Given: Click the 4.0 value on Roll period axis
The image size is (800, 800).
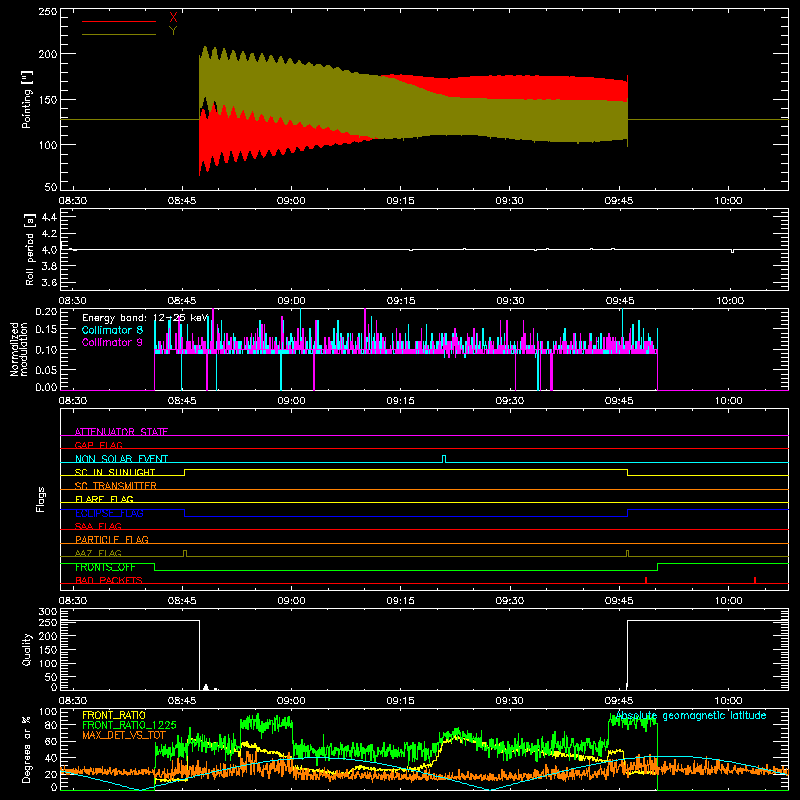Looking at the screenshot, I should pyautogui.click(x=49, y=249).
